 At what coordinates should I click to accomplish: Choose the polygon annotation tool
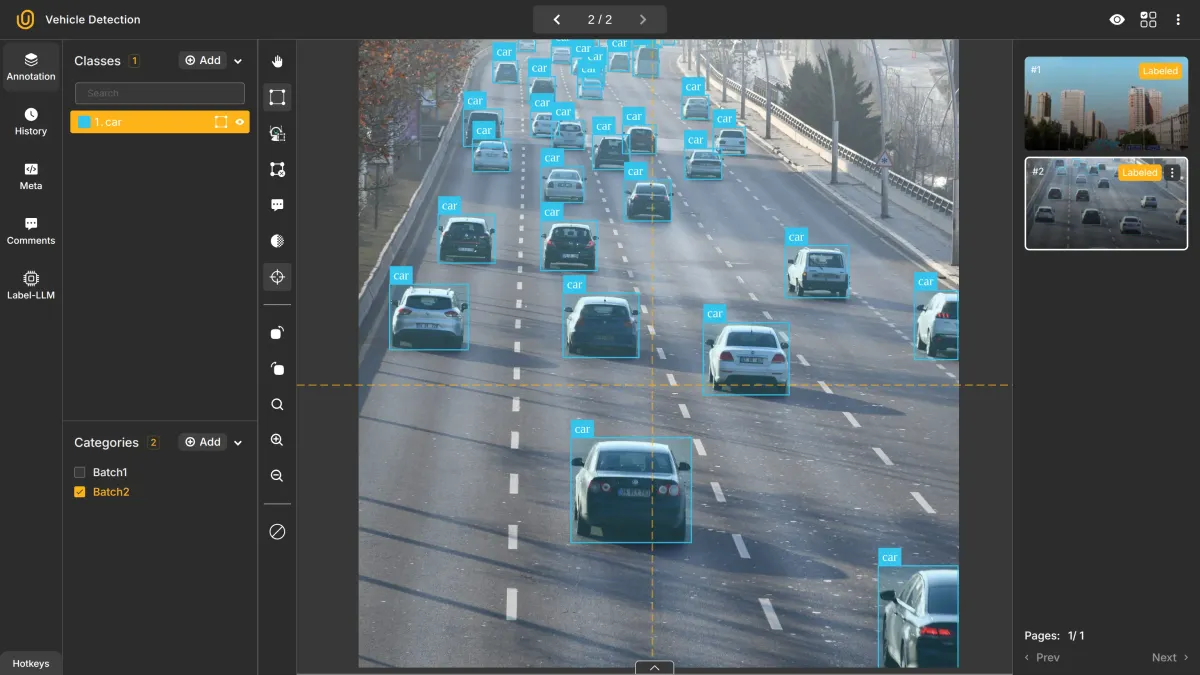coord(277,169)
